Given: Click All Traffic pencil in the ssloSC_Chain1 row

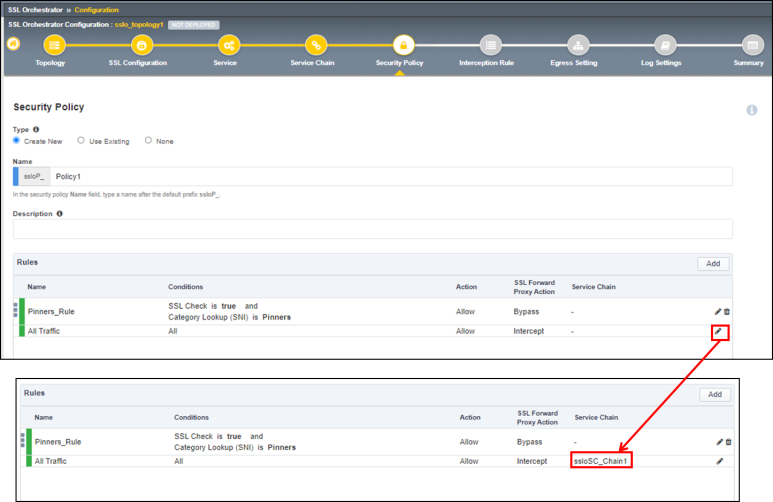Looking at the screenshot, I should pos(720,461).
